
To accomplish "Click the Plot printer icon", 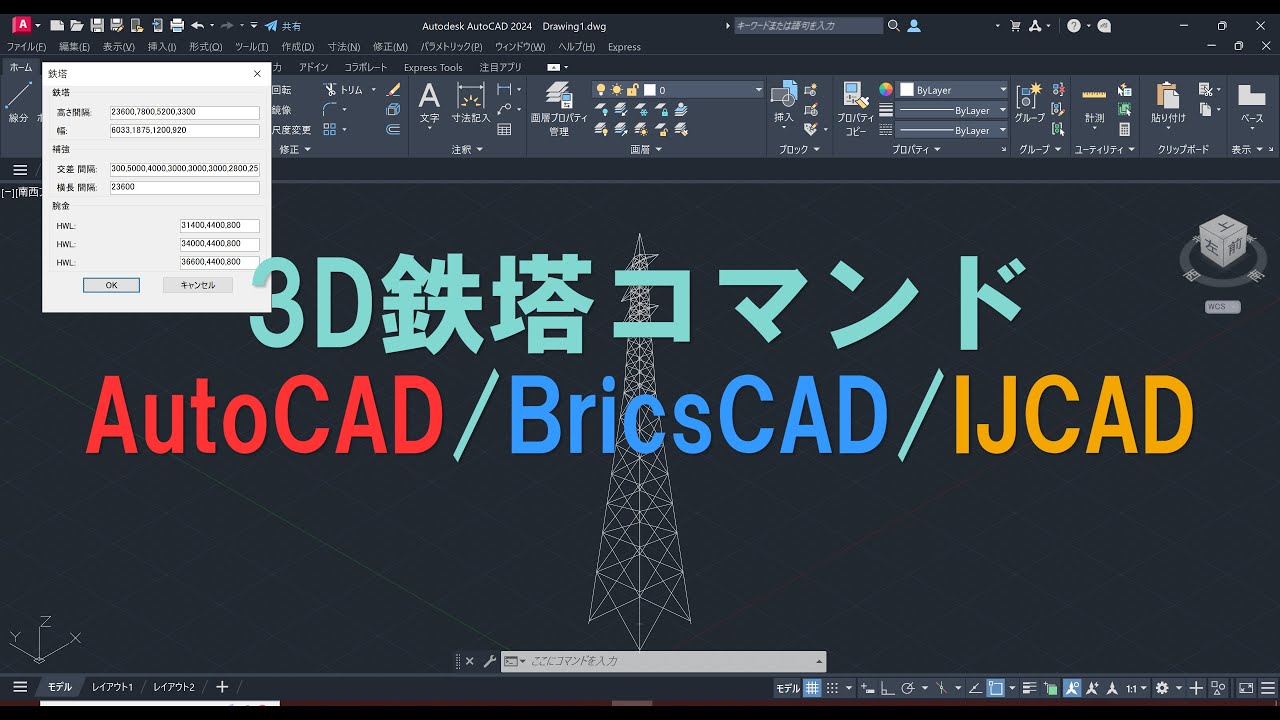I will 177,26.
